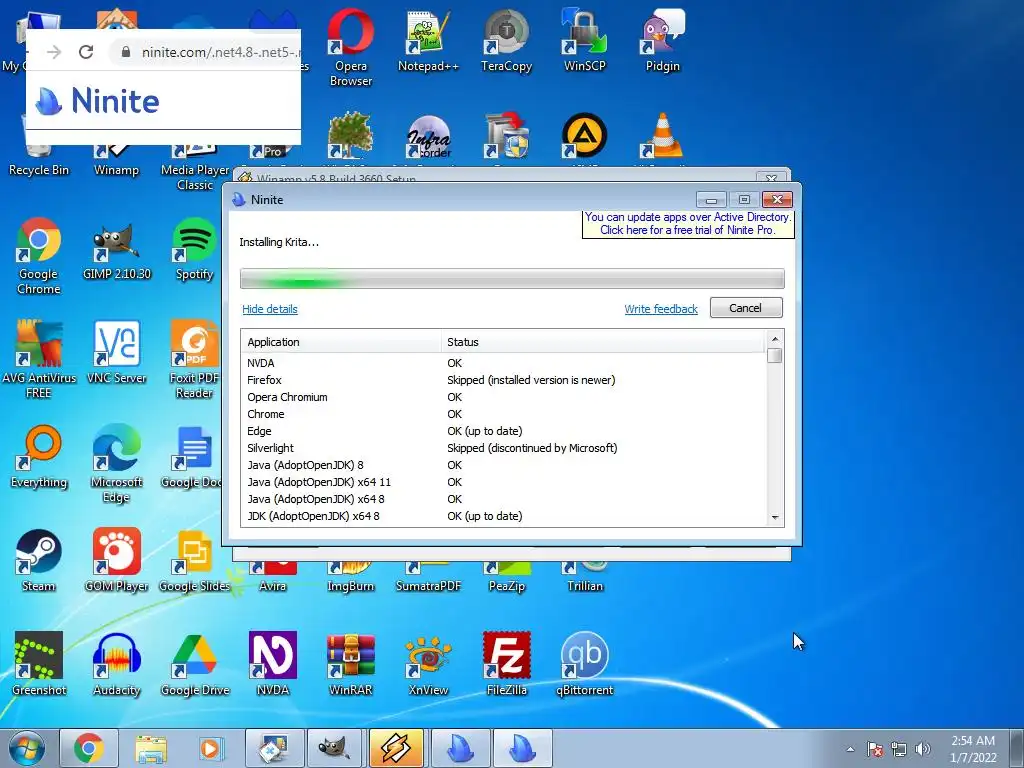Image resolution: width=1024 pixels, height=768 pixels.
Task: Launch Notepad++ from the desktop
Action: click(x=428, y=40)
